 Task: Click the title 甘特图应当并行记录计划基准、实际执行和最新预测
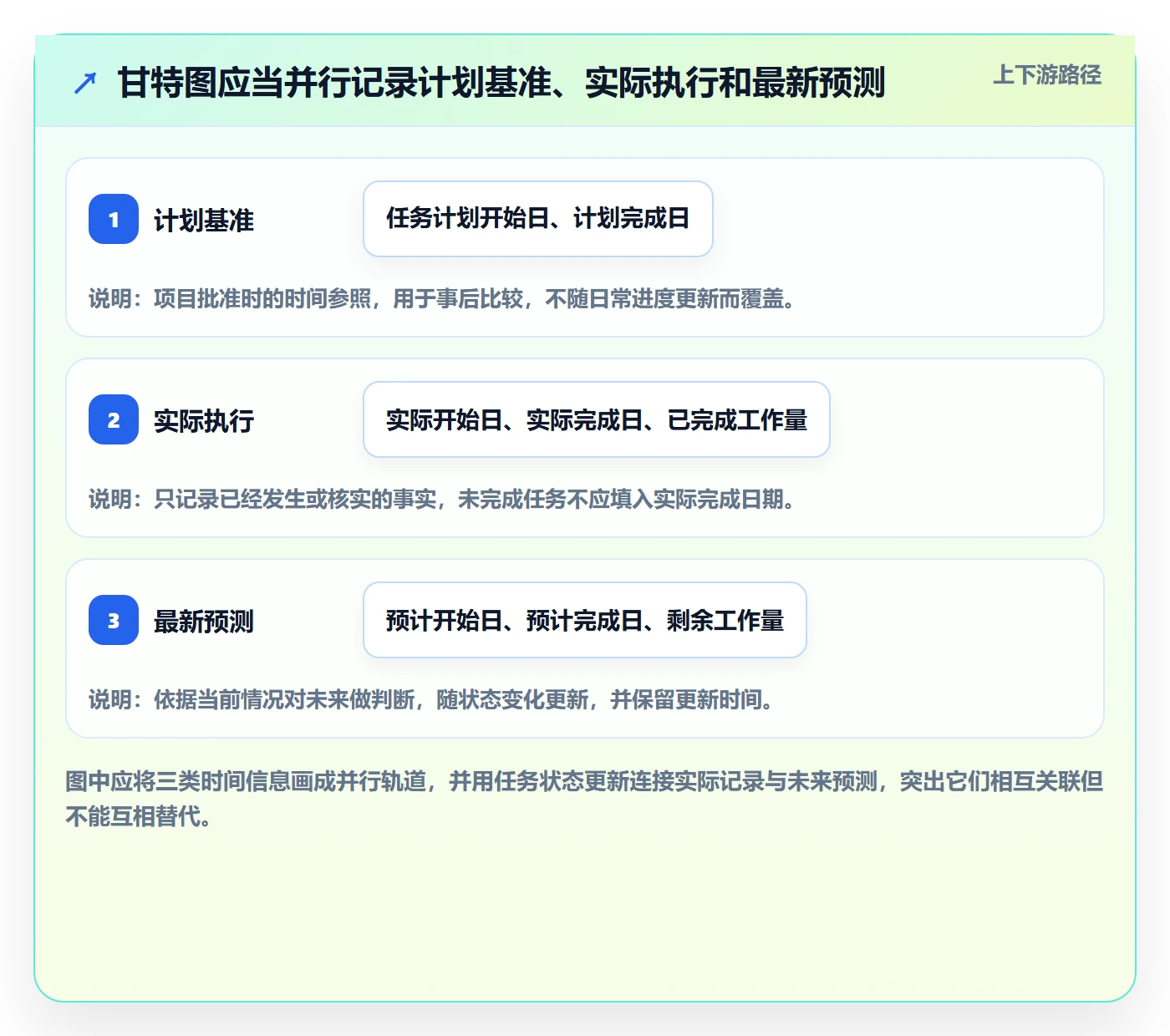coord(501,83)
